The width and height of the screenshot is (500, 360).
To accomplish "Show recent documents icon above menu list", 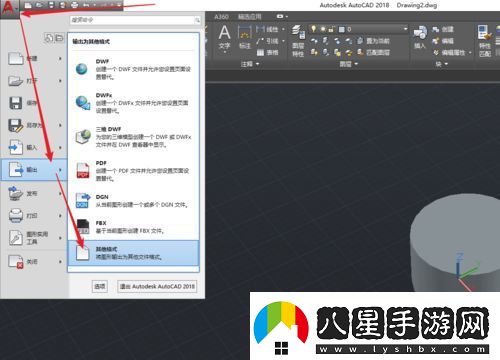I will (49, 38).
